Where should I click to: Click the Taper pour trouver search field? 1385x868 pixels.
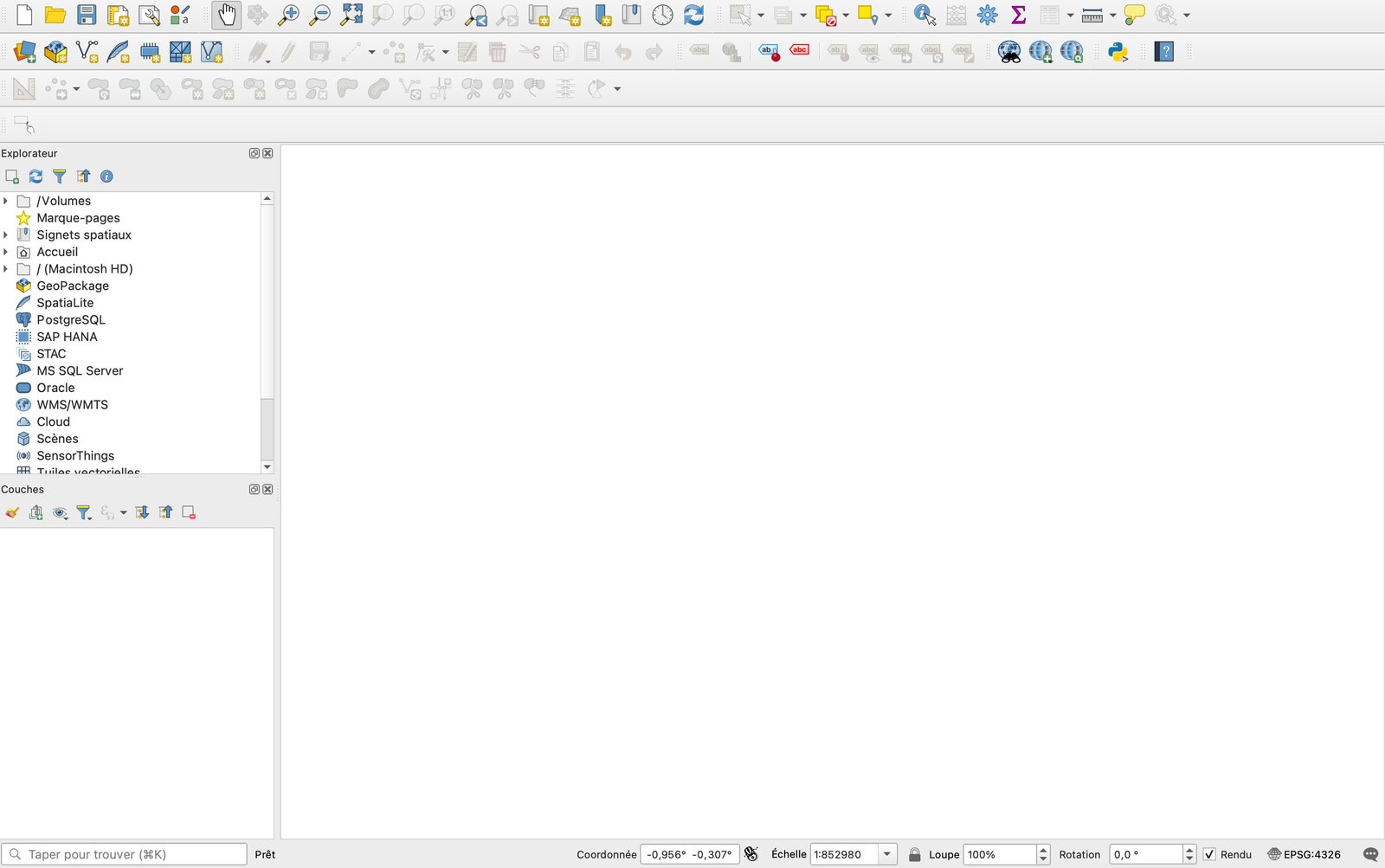coord(125,854)
